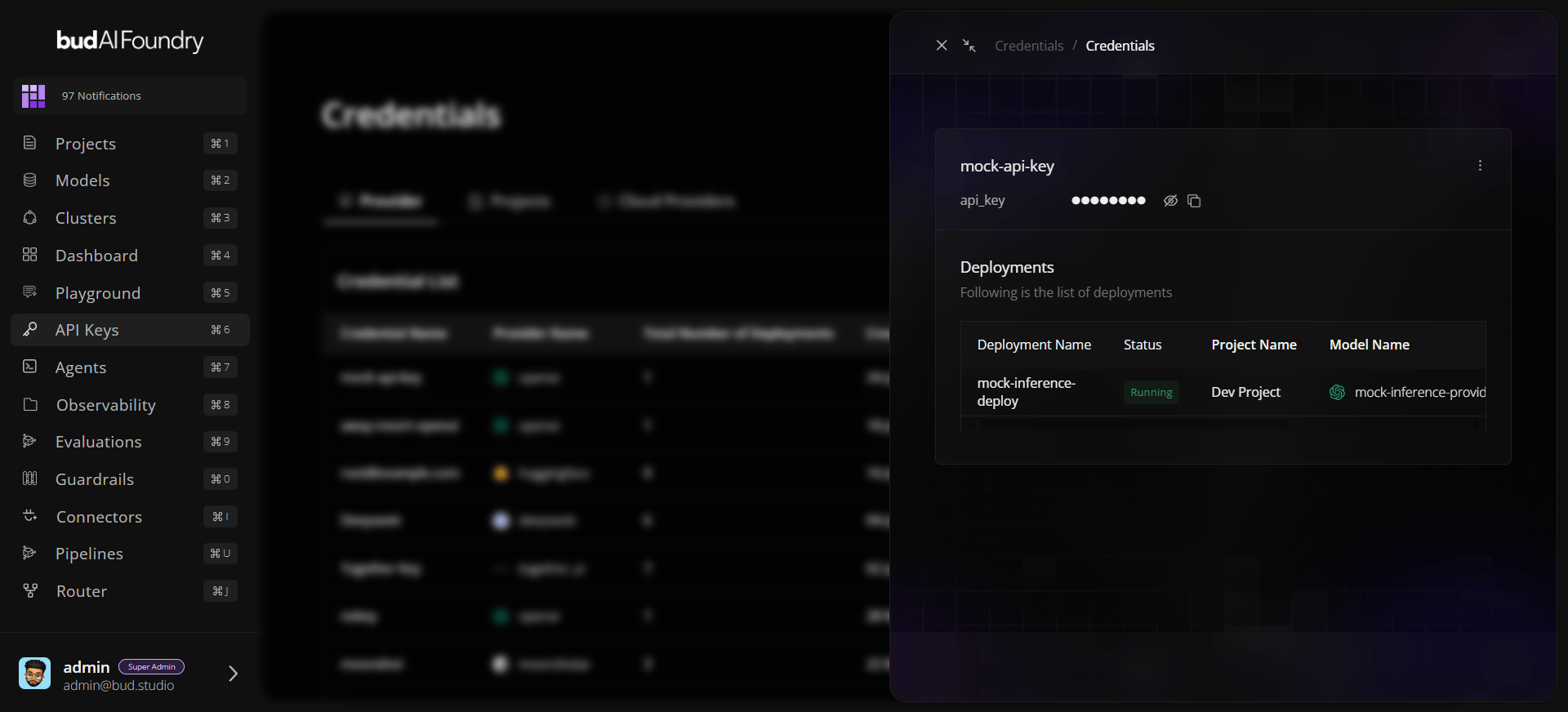This screenshot has width=1568, height=712.
Task: Click the Dev Project cell
Action: tap(1245, 393)
